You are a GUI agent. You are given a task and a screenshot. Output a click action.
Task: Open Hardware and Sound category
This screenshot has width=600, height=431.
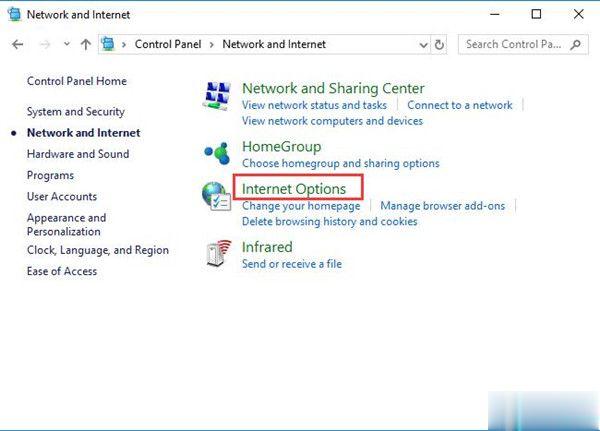pos(78,154)
